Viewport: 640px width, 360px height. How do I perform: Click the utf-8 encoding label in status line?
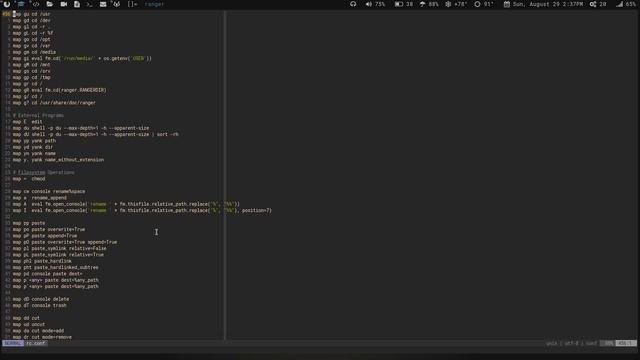click(x=571, y=343)
